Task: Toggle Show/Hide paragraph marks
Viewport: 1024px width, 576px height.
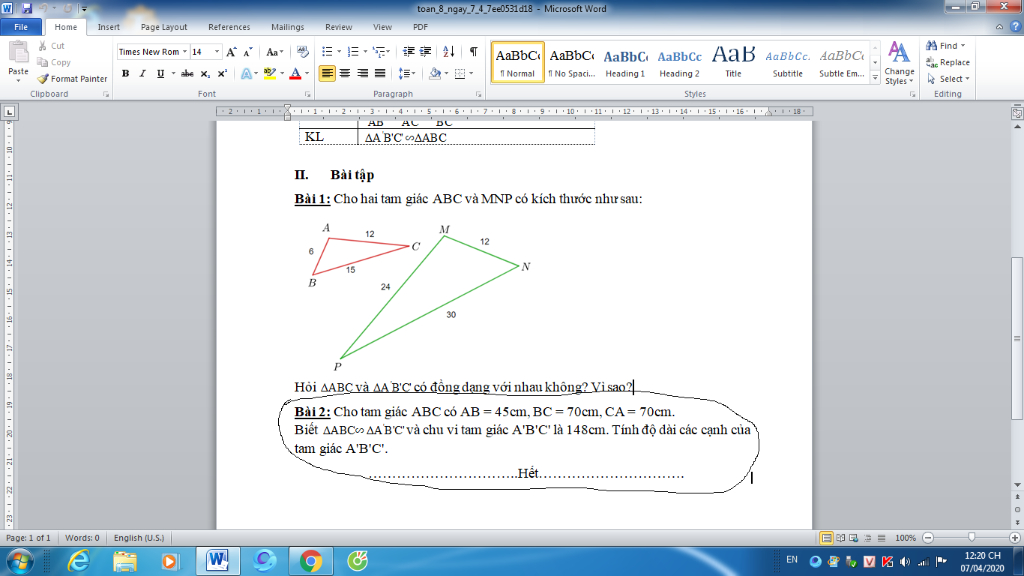Action: tap(473, 52)
